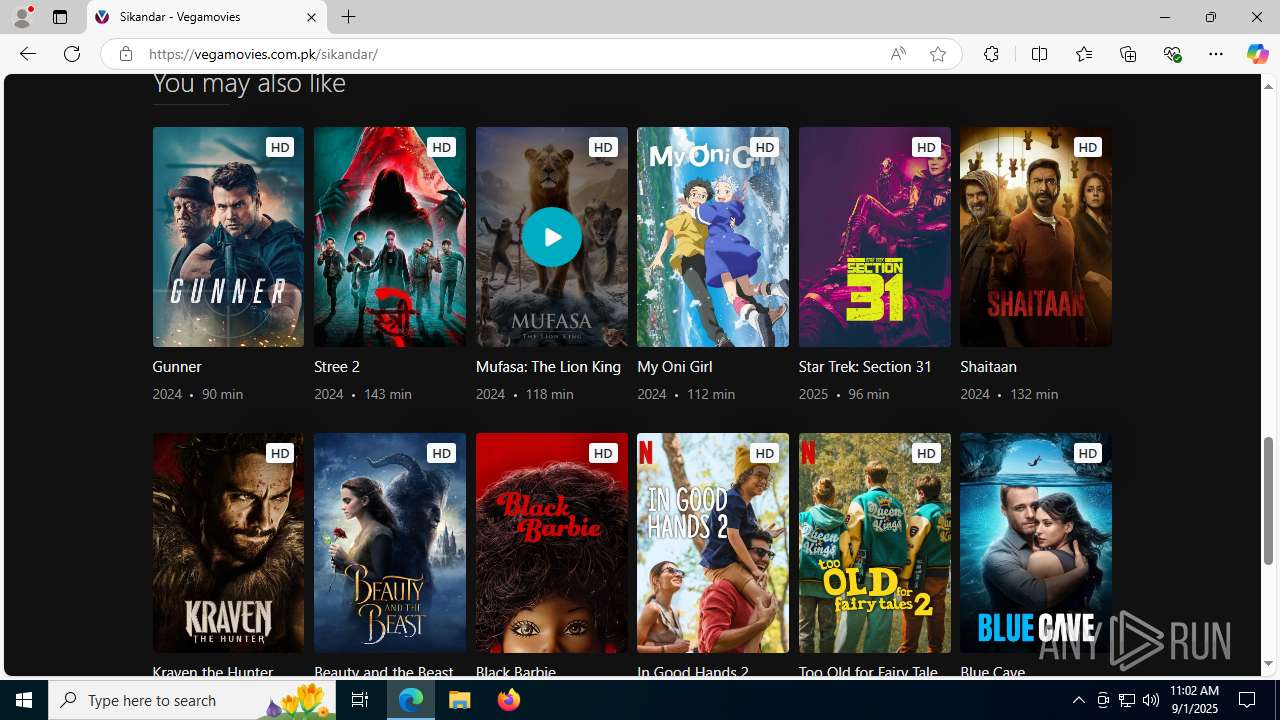Open tab actions menu
Viewport: 1280px width, 720px height.
(x=60, y=17)
